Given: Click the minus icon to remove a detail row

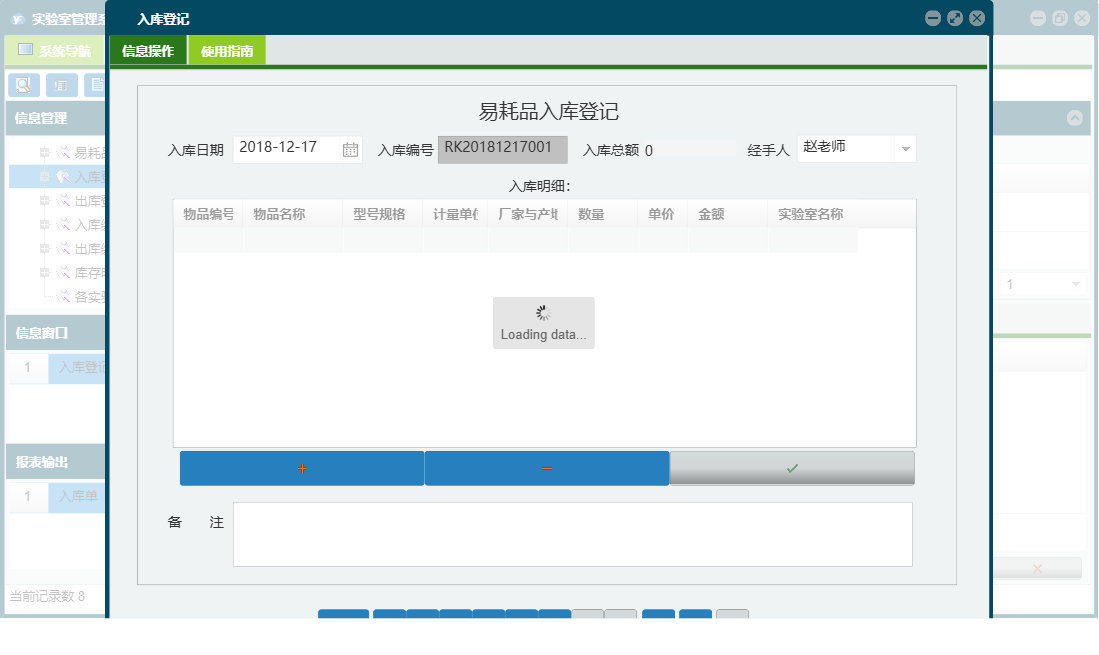Looking at the screenshot, I should coord(547,467).
